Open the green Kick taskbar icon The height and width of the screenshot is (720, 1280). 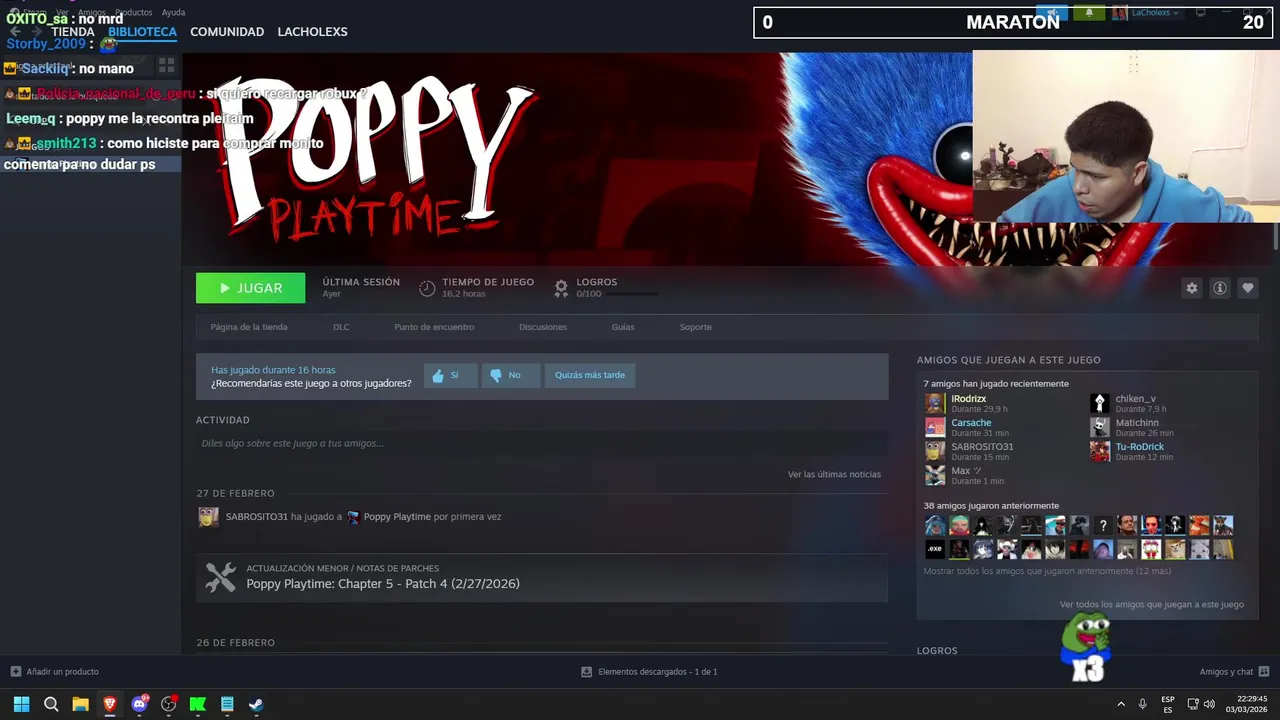tap(198, 704)
